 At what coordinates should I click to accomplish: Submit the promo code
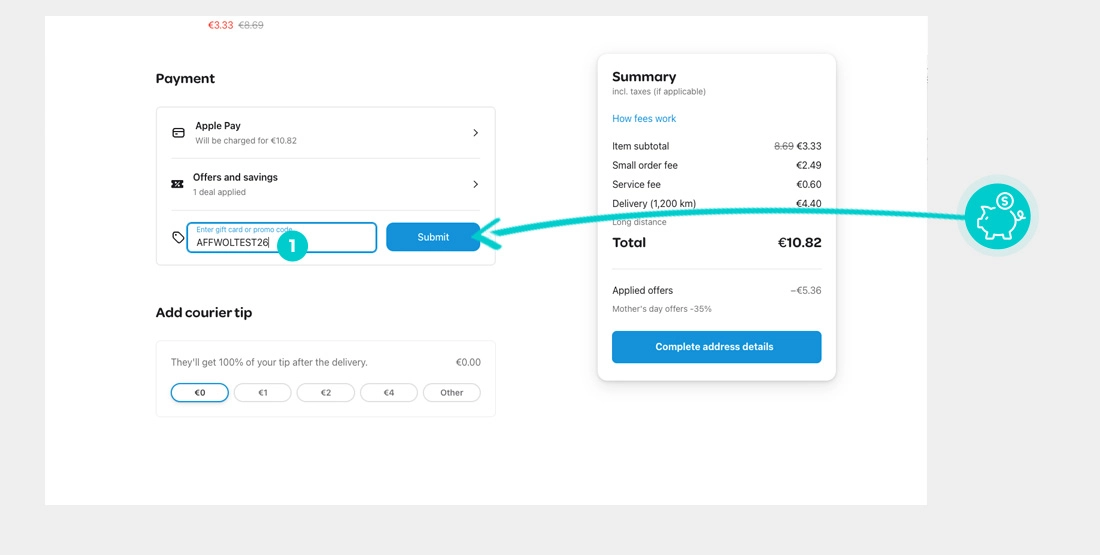coord(433,237)
